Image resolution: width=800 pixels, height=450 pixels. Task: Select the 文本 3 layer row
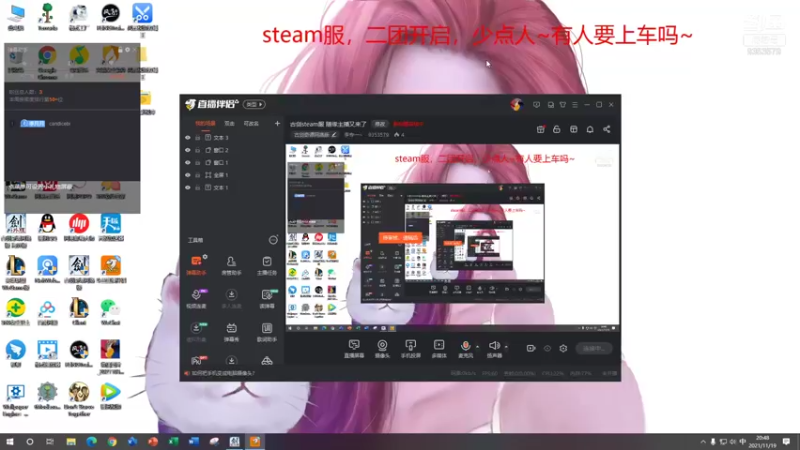tap(233, 138)
